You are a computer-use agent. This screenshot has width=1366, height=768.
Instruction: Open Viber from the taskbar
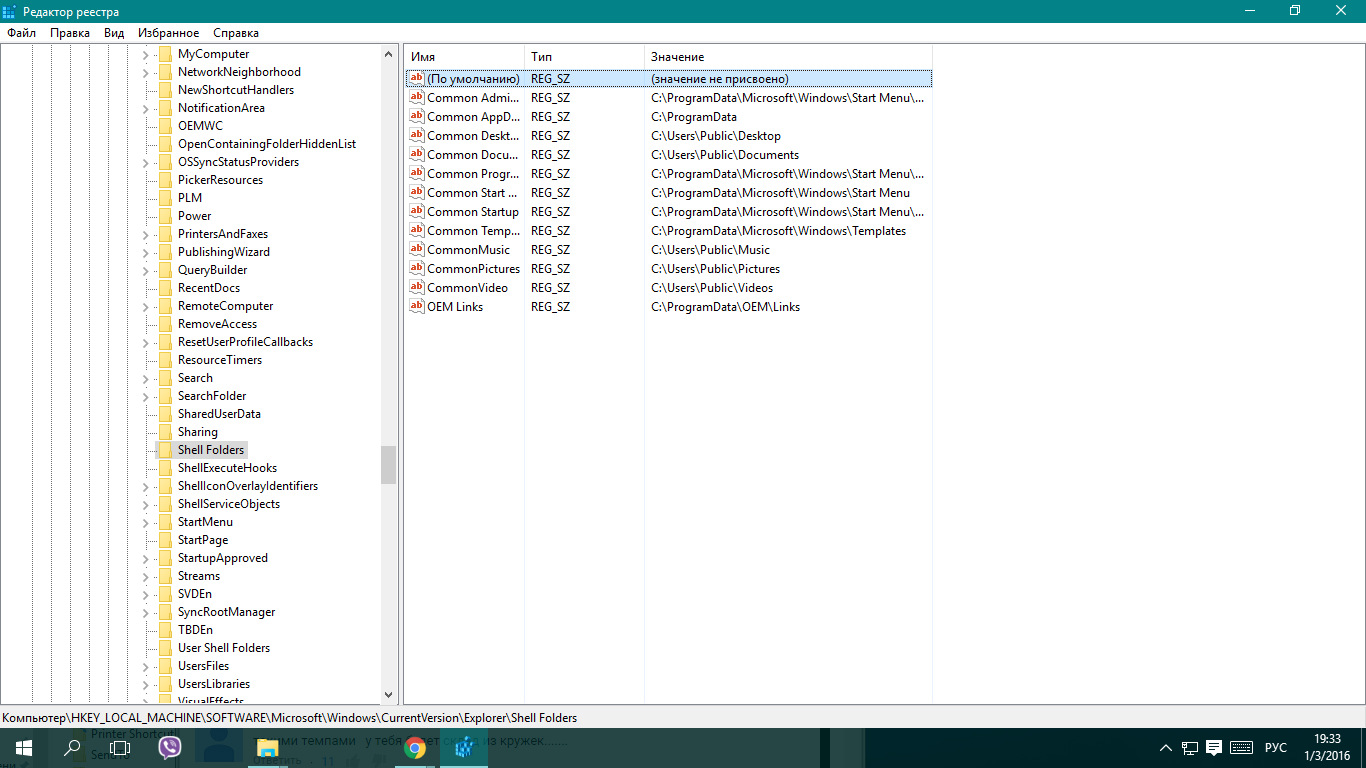click(169, 748)
